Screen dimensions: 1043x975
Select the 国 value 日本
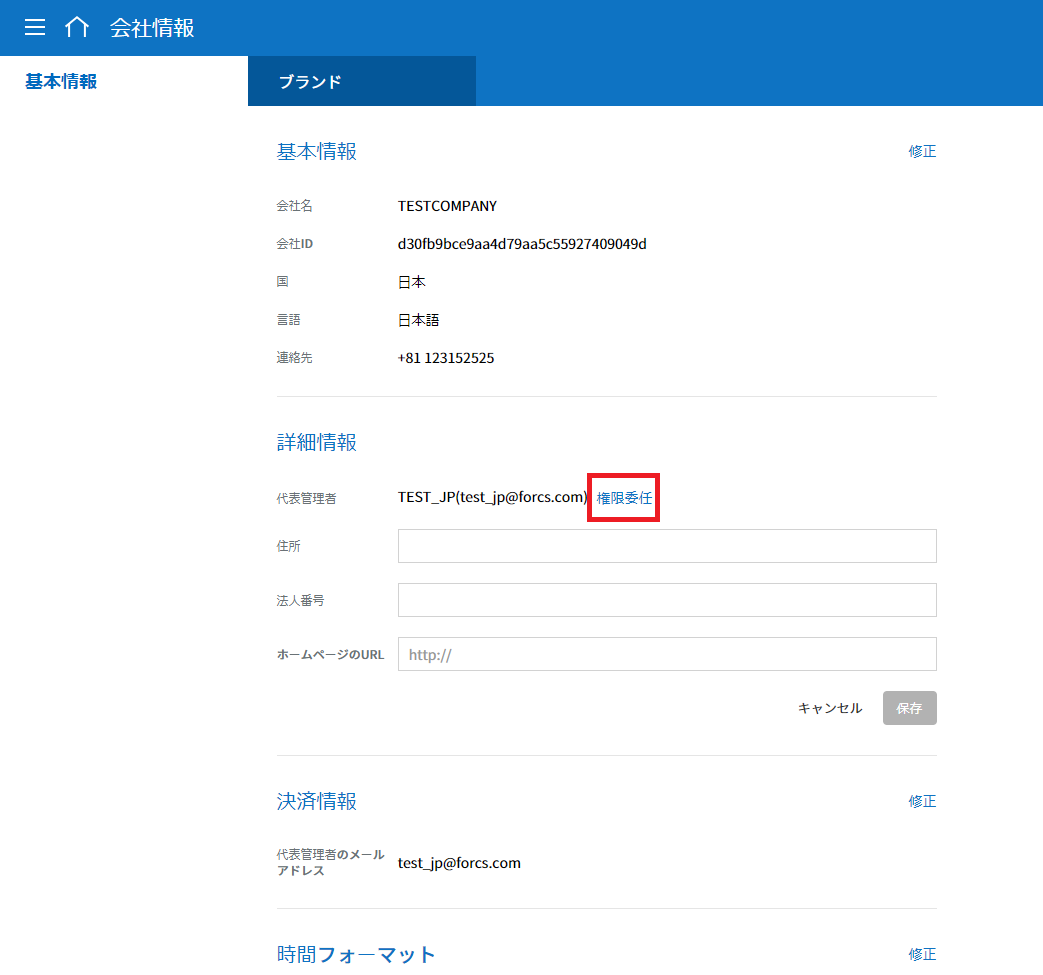pos(412,282)
